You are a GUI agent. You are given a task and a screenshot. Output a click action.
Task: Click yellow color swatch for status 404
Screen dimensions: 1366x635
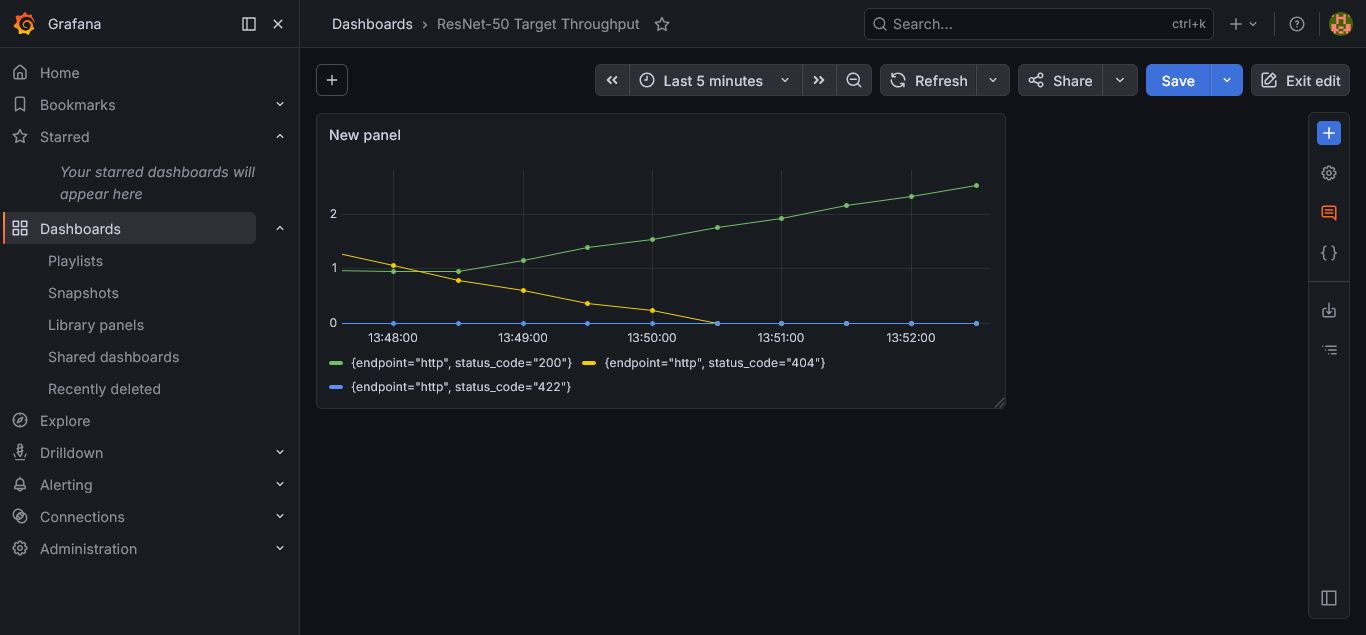[x=590, y=363]
